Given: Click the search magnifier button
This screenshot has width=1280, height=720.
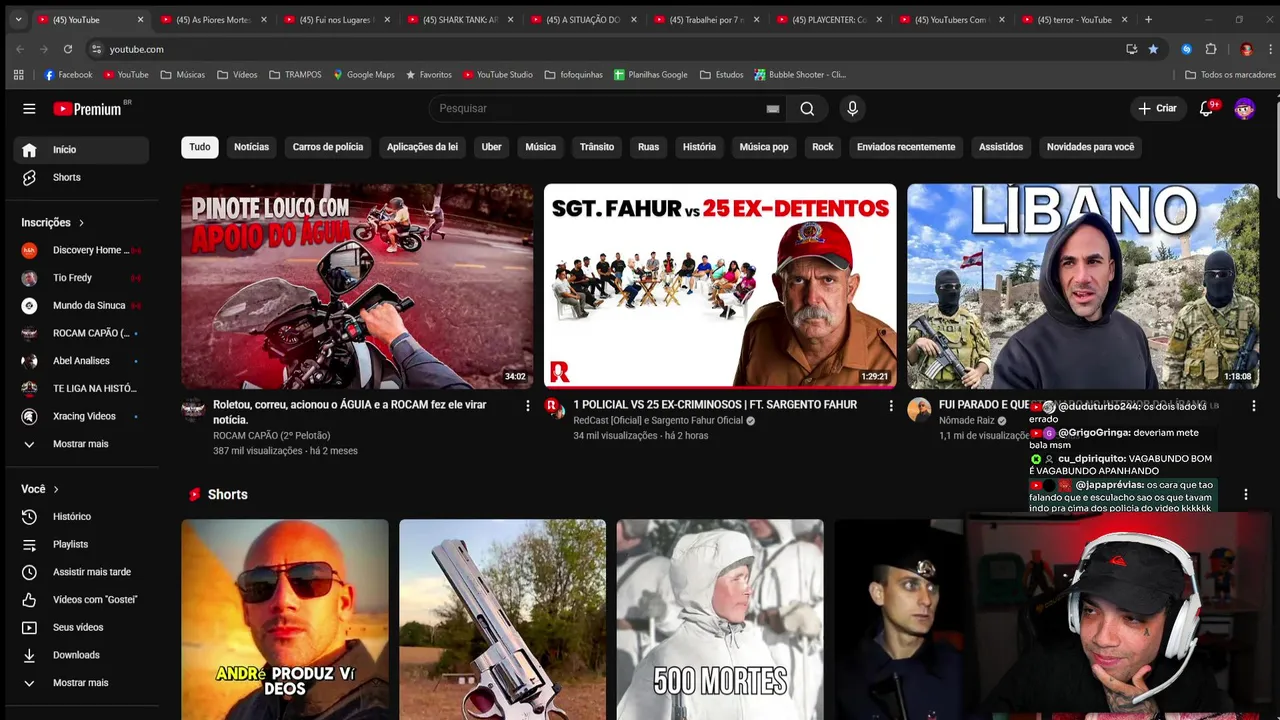Looking at the screenshot, I should click(807, 108).
